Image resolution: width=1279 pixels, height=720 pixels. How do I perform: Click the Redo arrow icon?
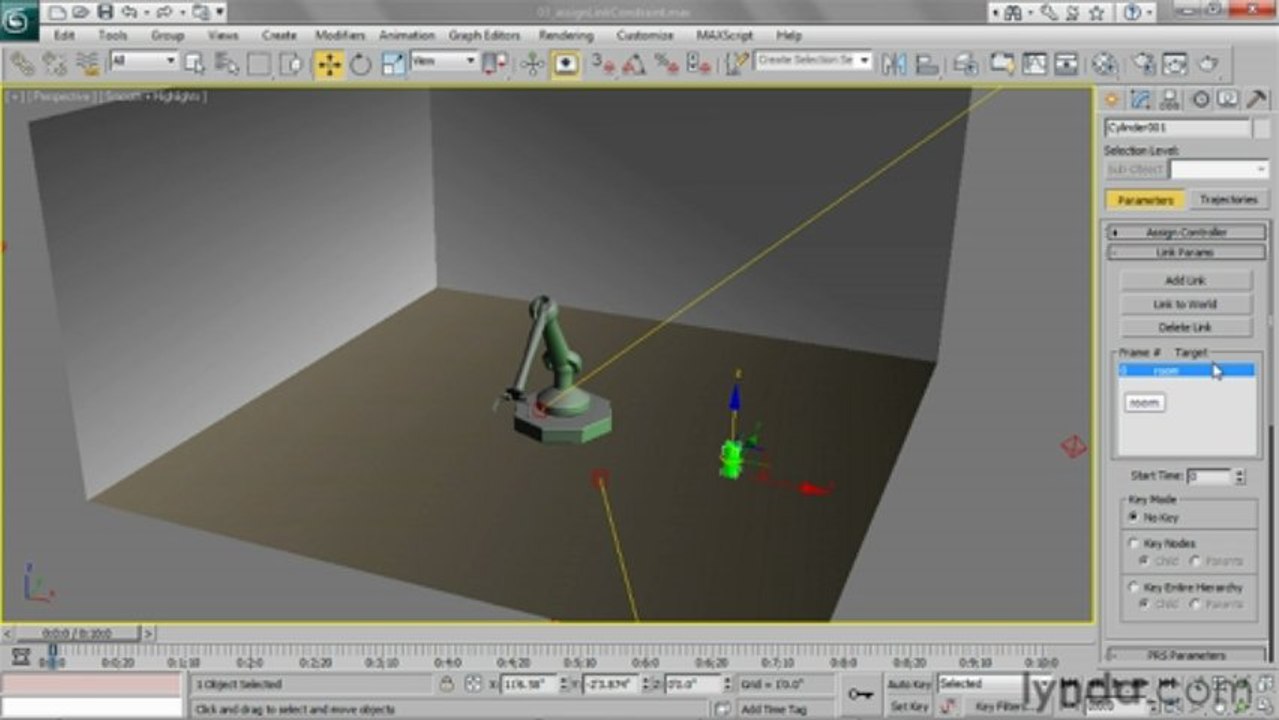coord(163,13)
